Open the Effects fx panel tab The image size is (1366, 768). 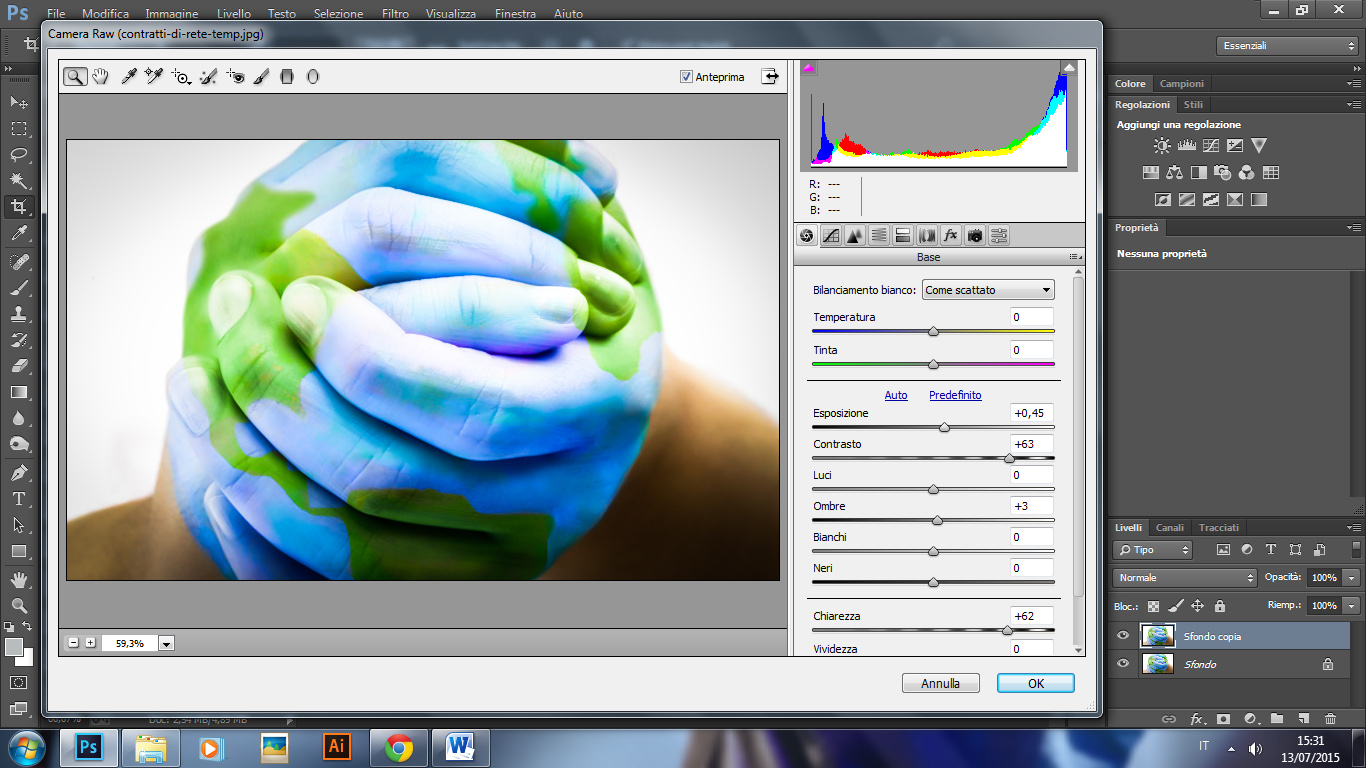tap(950, 236)
